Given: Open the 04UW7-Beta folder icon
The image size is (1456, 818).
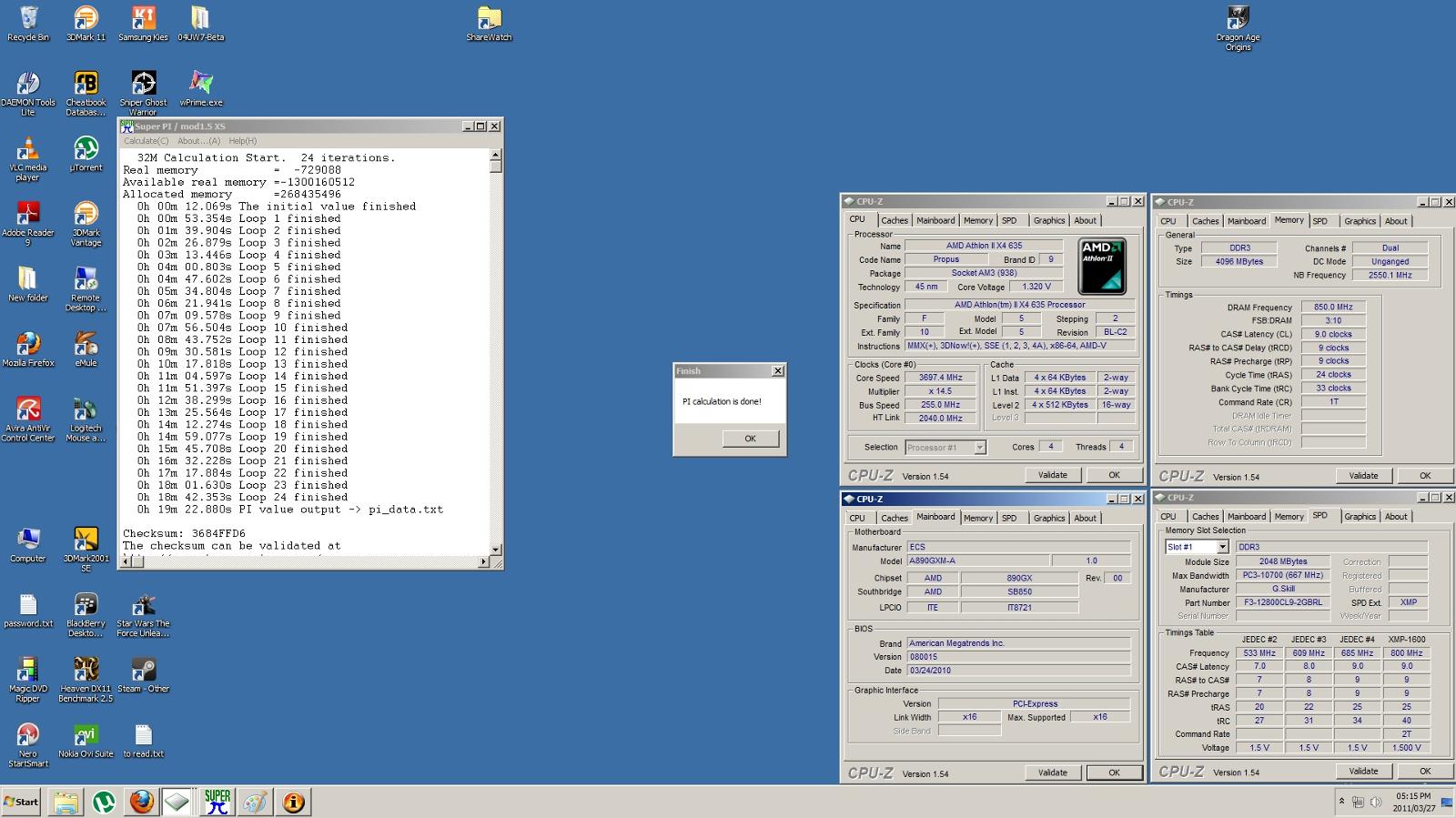Looking at the screenshot, I should click(200, 25).
